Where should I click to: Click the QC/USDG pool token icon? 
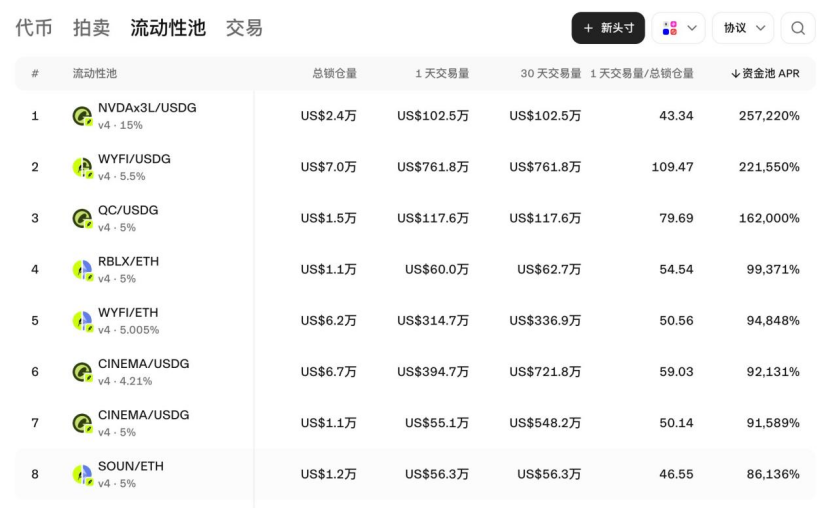pos(83,219)
